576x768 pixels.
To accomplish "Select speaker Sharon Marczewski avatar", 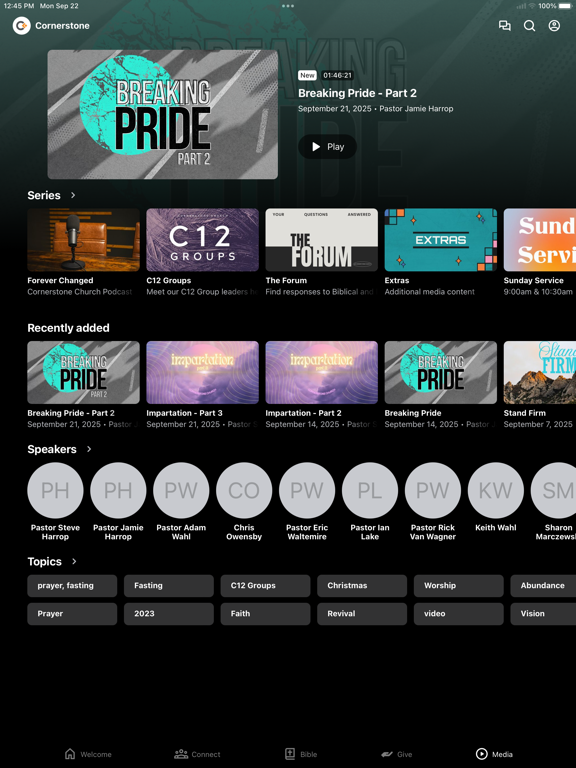I will 553,490.
